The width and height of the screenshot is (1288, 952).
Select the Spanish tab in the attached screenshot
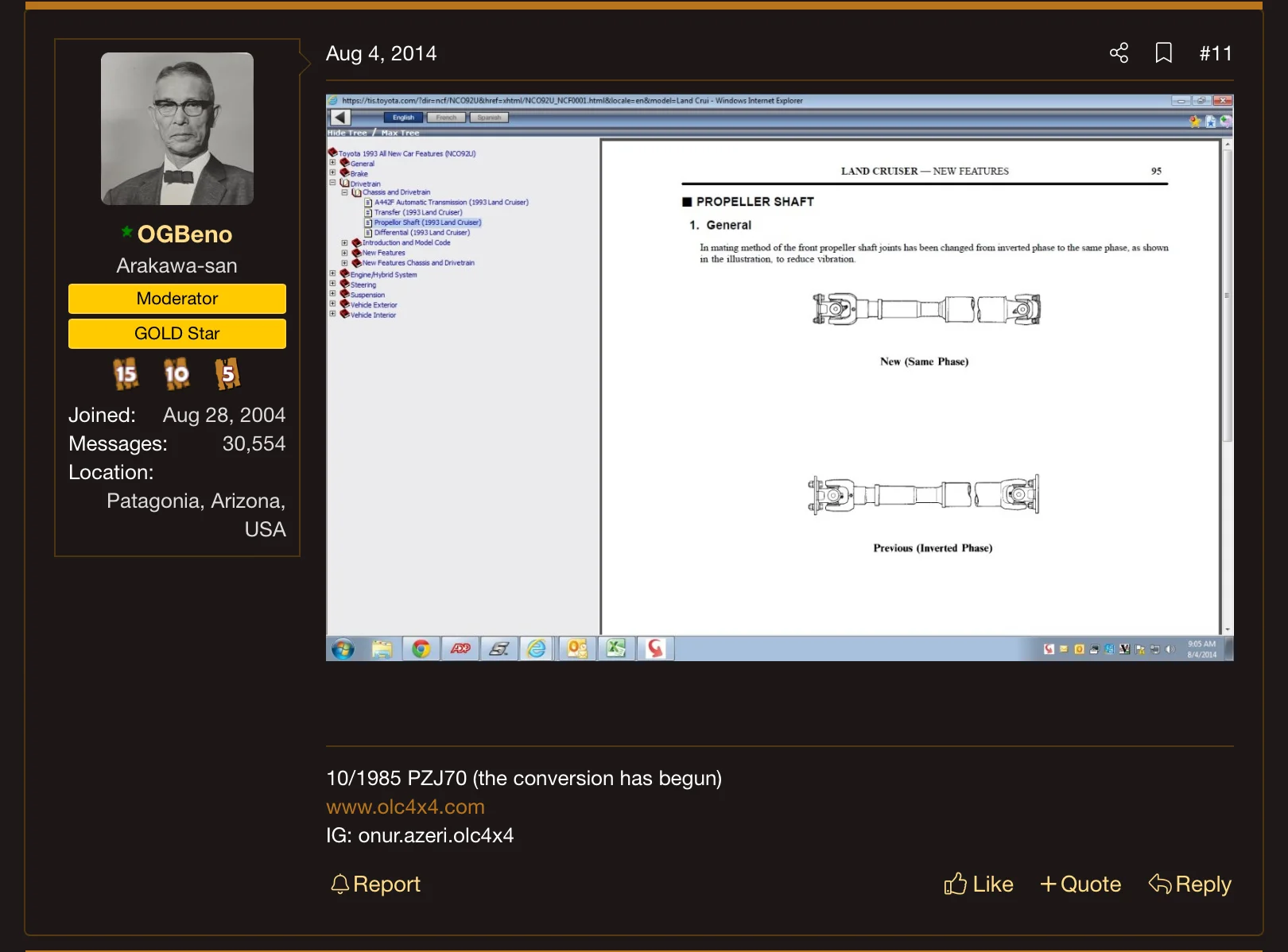489,118
